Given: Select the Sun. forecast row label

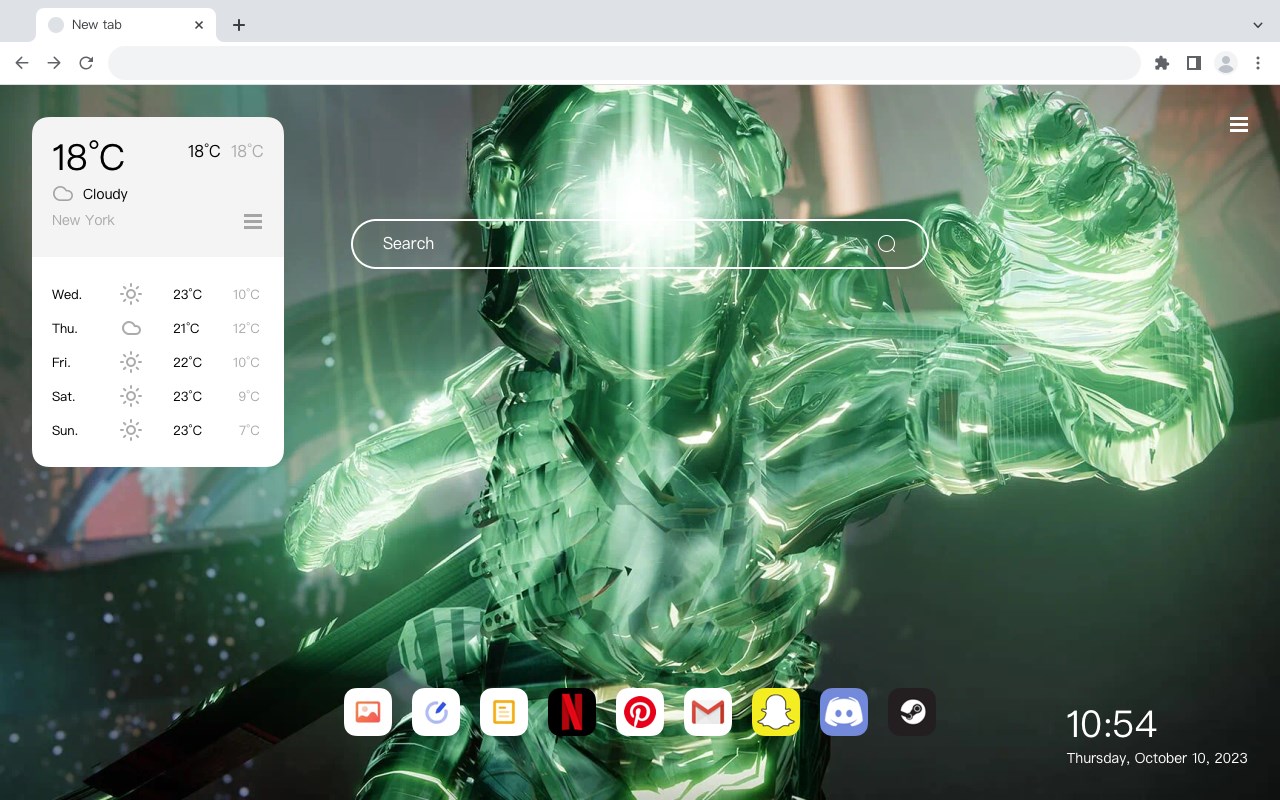Looking at the screenshot, I should (65, 430).
